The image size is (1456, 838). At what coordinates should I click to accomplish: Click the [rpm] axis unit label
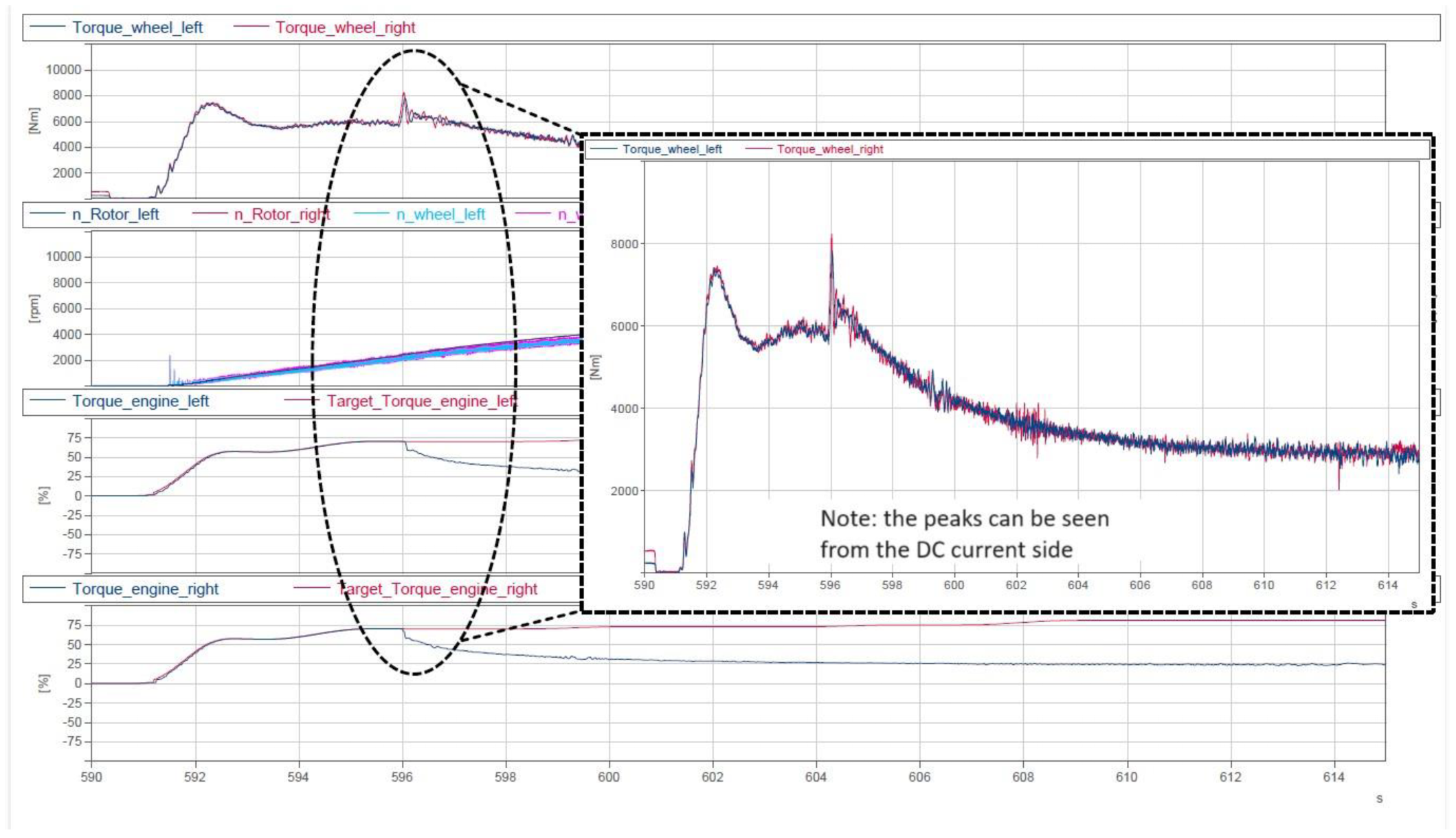34,308
